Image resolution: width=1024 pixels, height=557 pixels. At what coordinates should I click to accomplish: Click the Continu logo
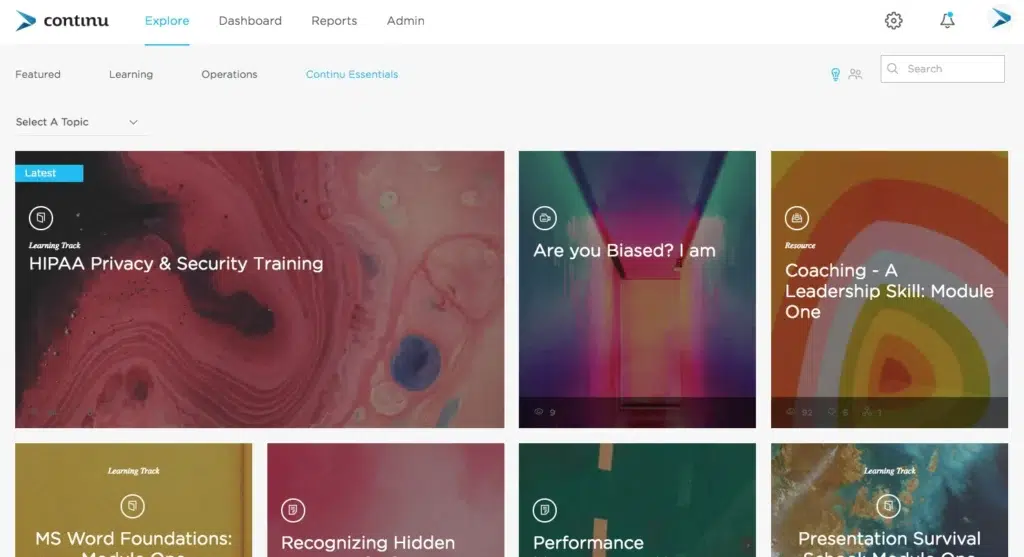pyautogui.click(x=62, y=21)
